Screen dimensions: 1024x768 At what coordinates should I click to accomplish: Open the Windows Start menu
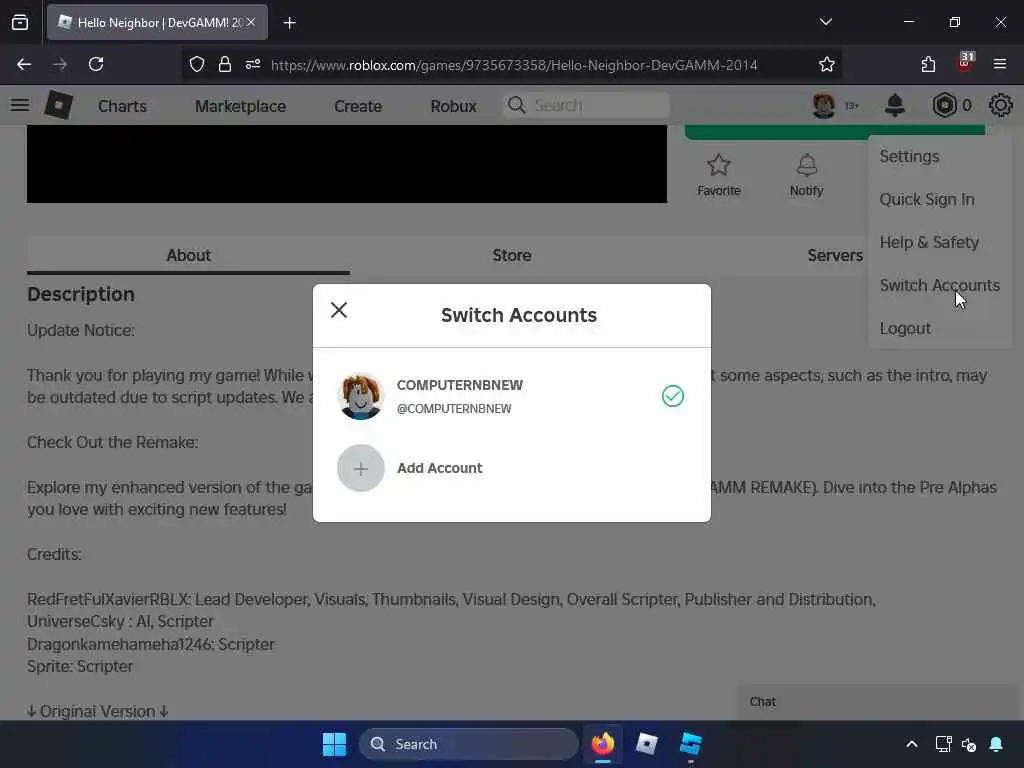tap(334, 744)
